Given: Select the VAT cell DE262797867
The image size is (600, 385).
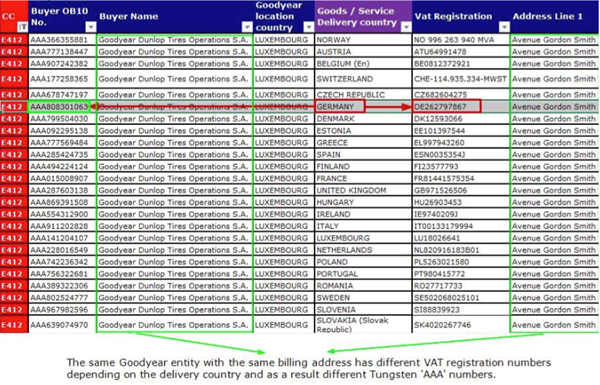Looking at the screenshot, I should tap(447, 107).
